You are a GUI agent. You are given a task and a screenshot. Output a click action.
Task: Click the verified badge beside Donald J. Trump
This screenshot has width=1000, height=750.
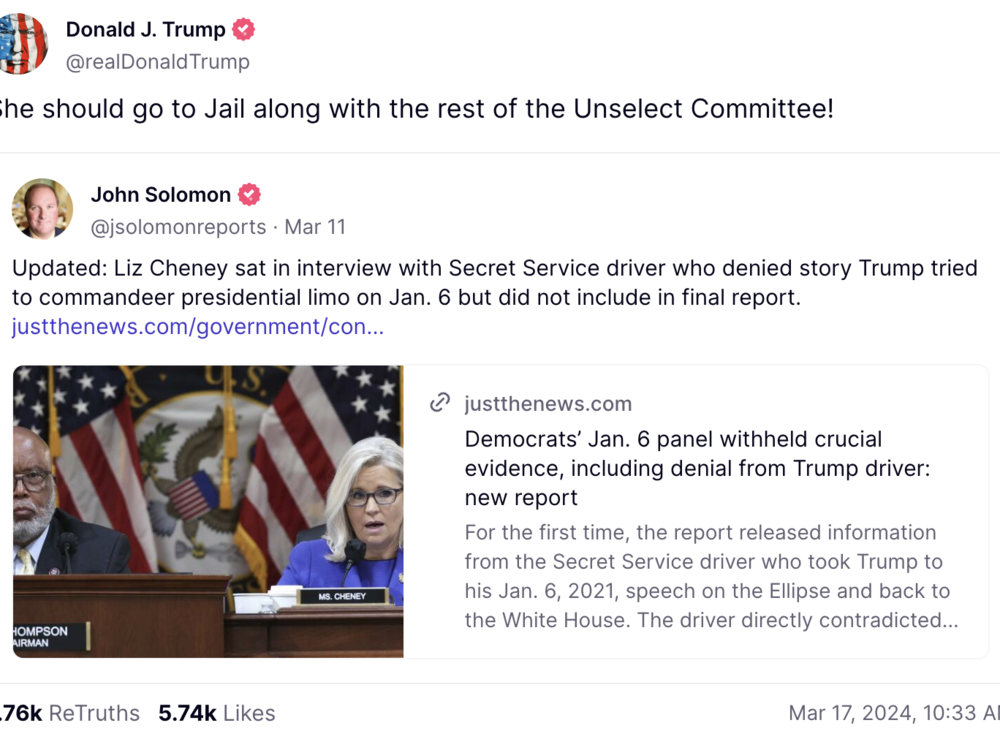(x=244, y=29)
